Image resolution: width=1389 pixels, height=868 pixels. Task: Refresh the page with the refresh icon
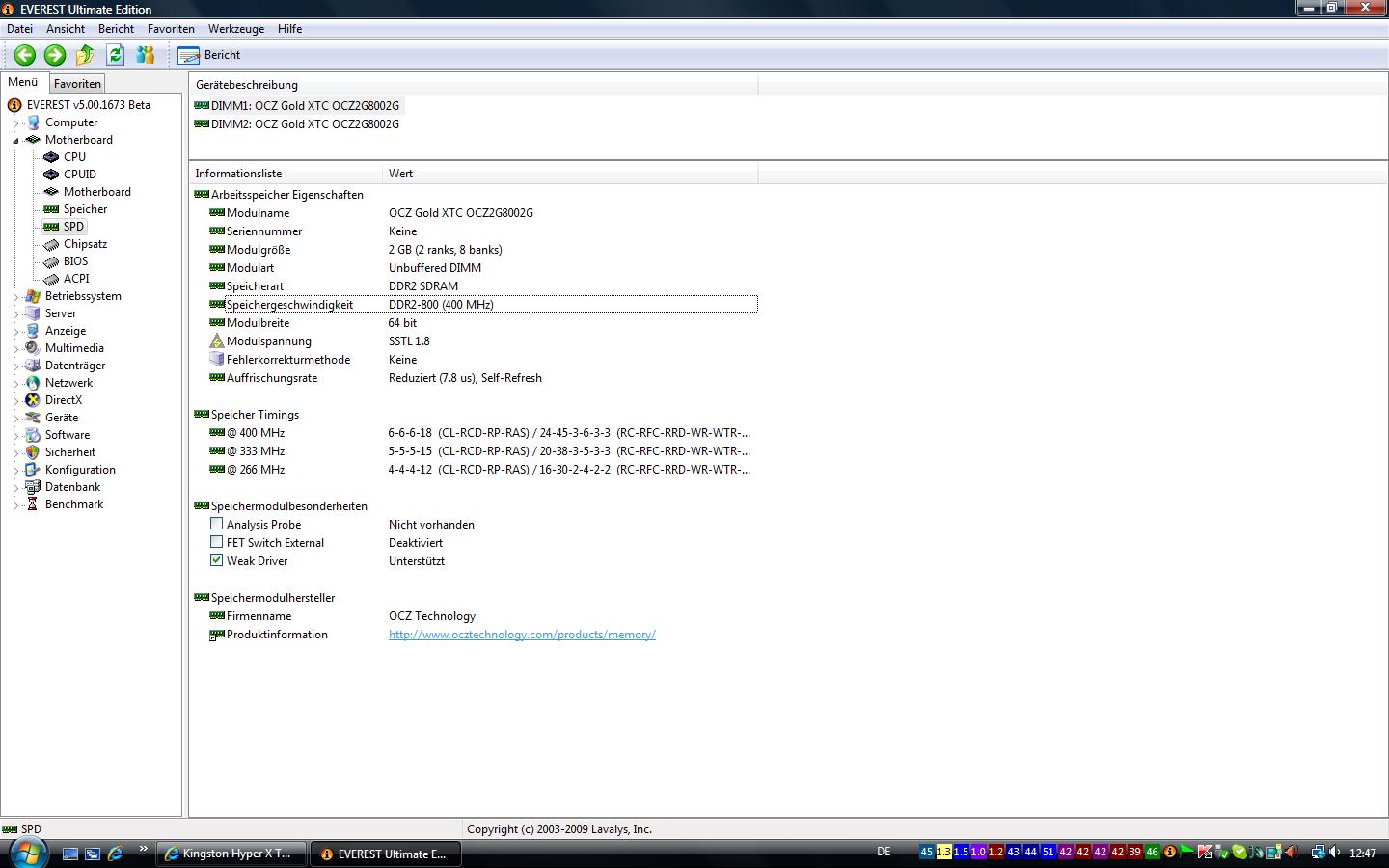(115, 55)
